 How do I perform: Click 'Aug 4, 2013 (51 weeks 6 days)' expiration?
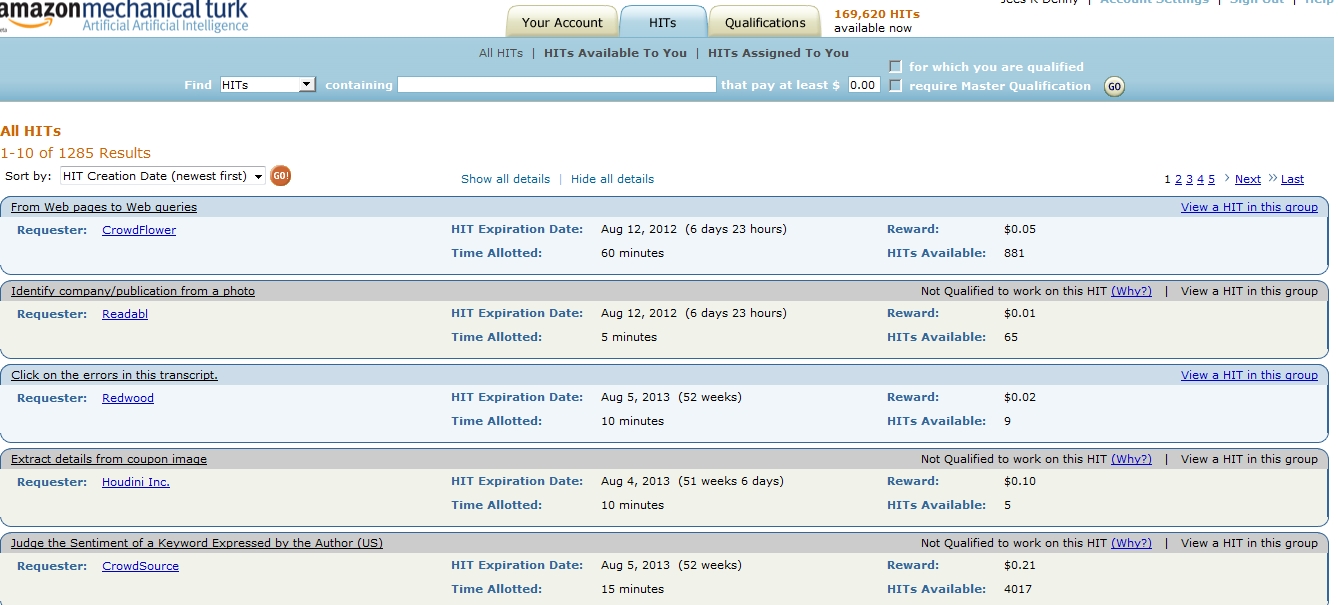[x=692, y=481]
